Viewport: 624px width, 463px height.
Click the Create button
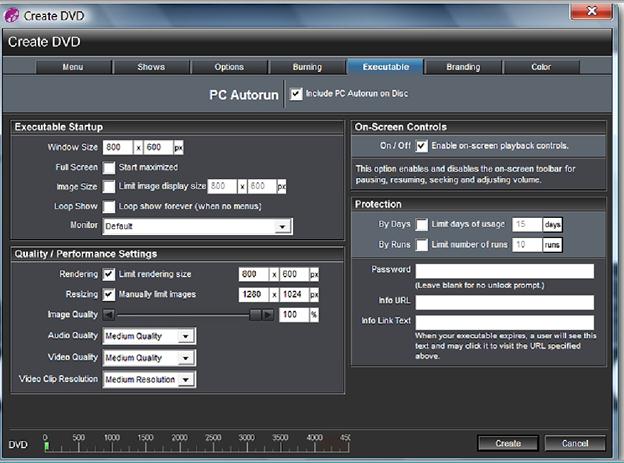(508, 443)
